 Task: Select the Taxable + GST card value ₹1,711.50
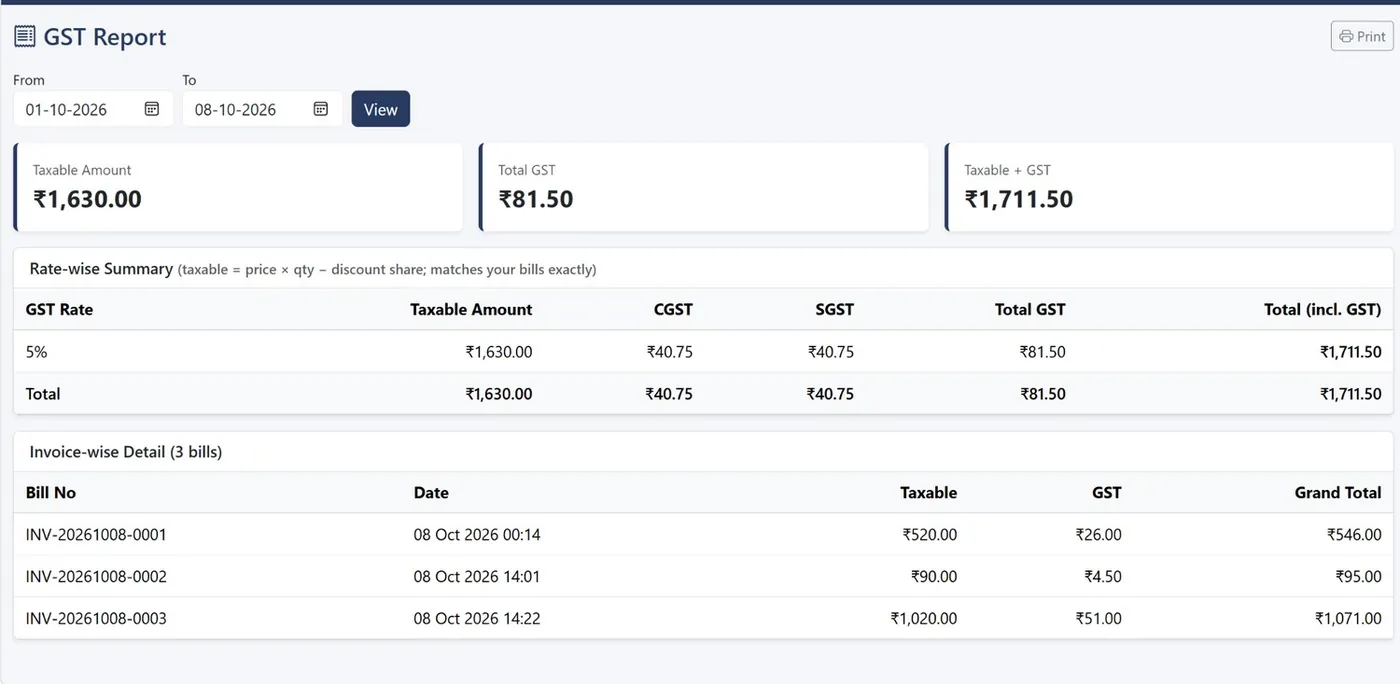click(x=1019, y=199)
